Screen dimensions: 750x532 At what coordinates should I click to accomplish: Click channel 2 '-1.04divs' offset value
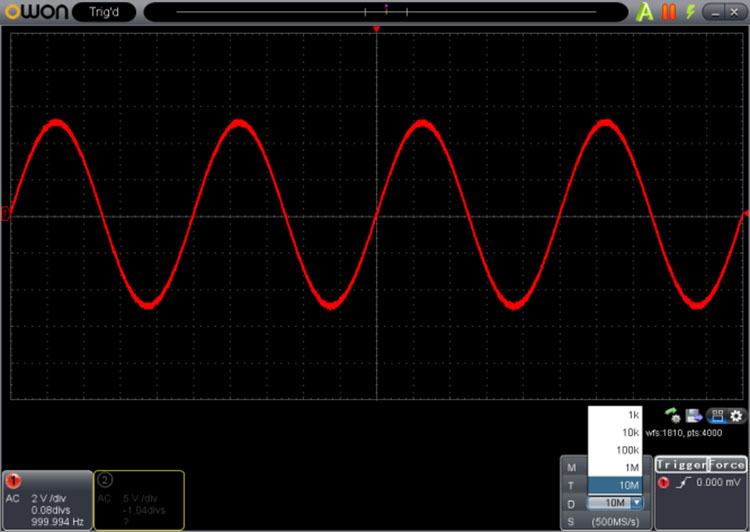143,510
